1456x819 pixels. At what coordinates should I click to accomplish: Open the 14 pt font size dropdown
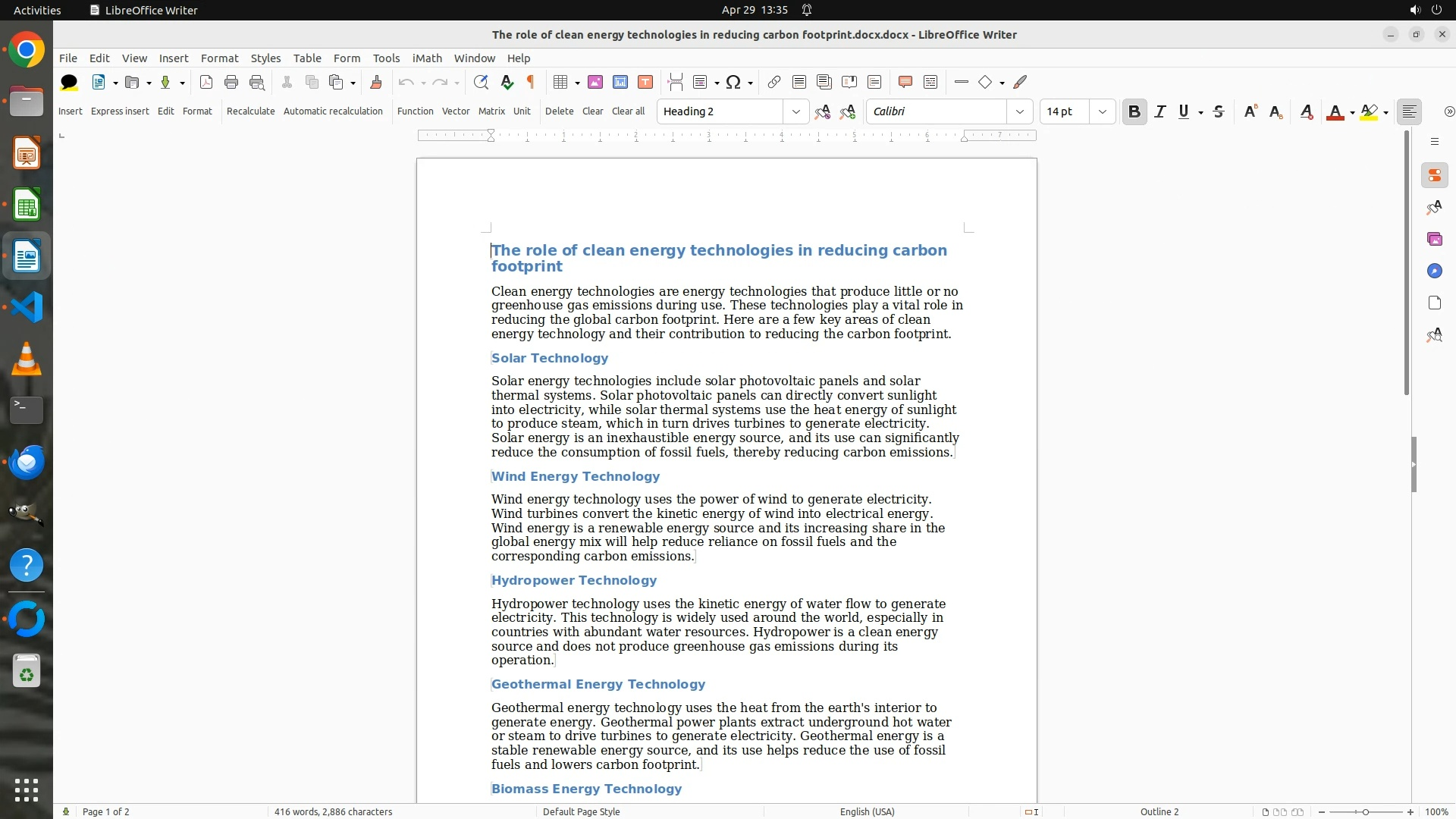pos(1102,111)
